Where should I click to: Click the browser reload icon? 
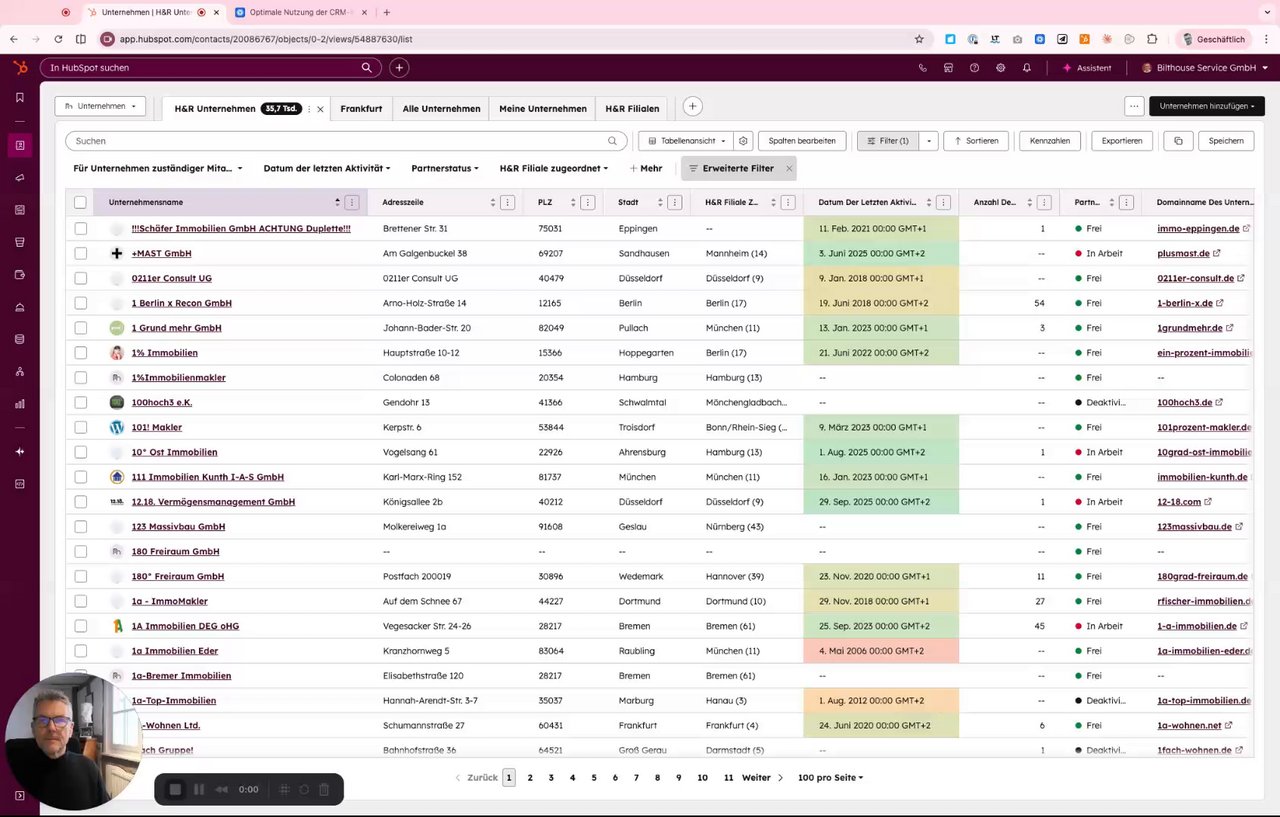pos(58,39)
